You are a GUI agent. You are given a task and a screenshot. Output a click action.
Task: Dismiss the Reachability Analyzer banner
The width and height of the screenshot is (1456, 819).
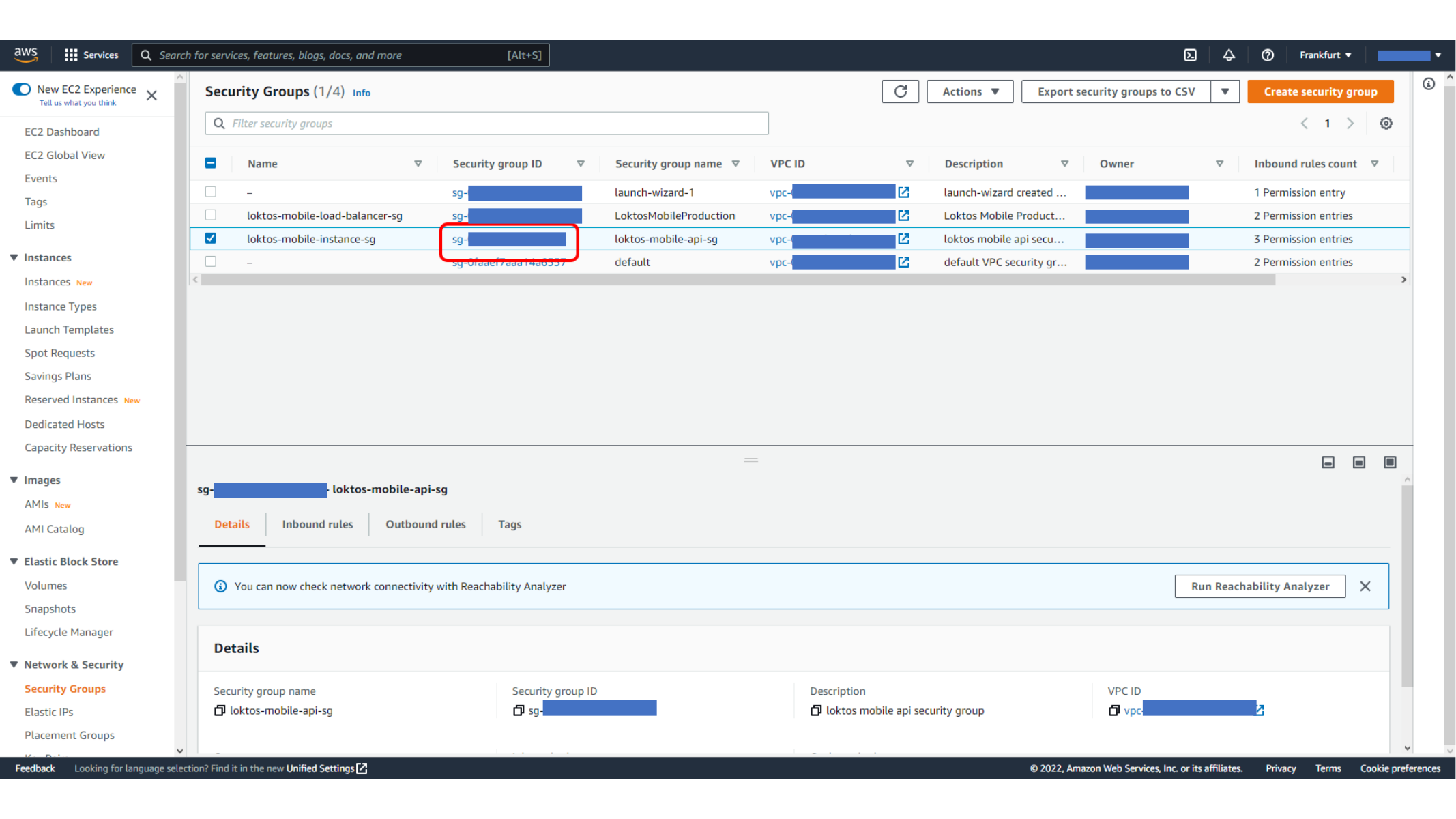1365,586
